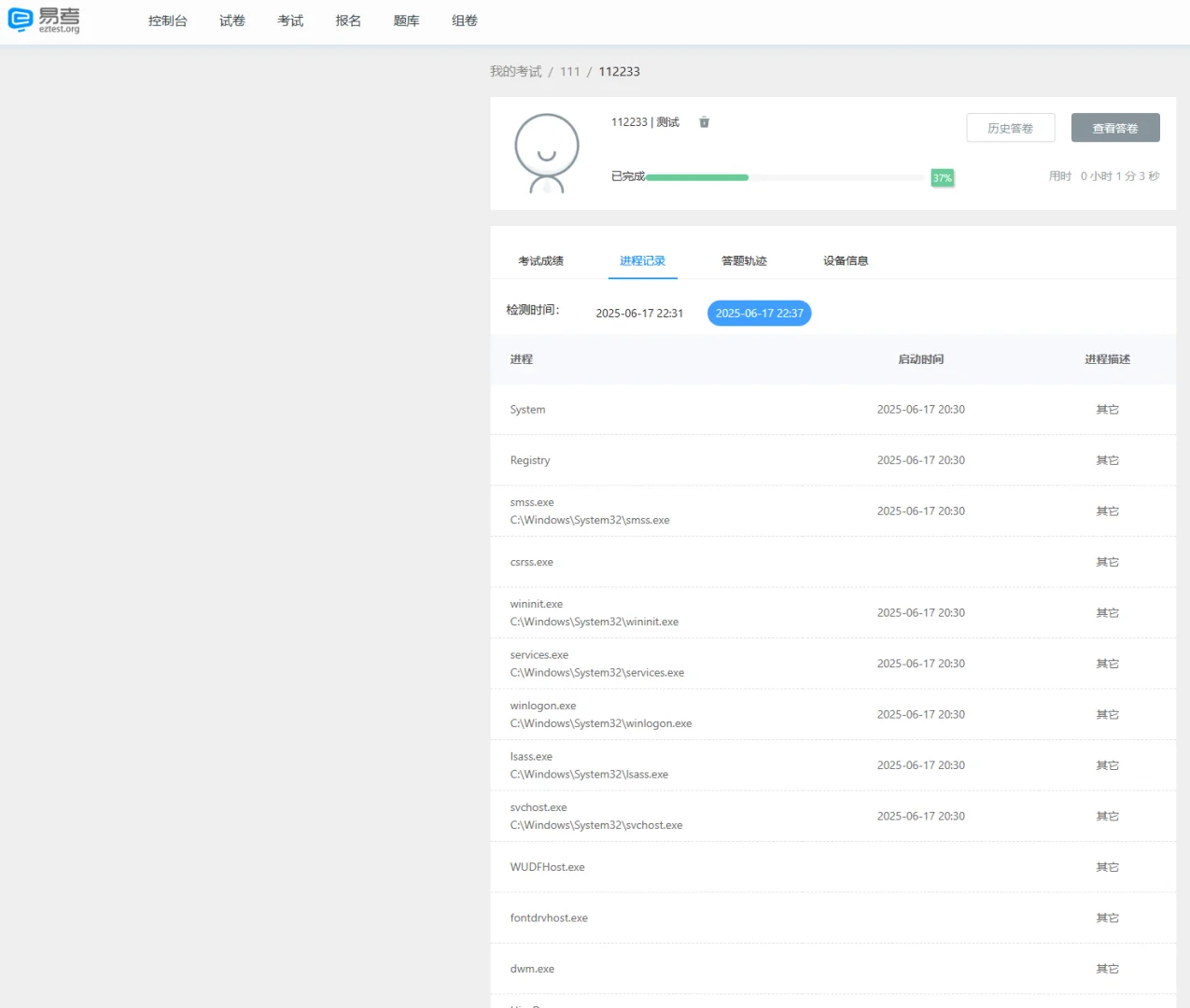The height and width of the screenshot is (1008, 1190).
Task: Click the Registry process name
Action: 530,461
